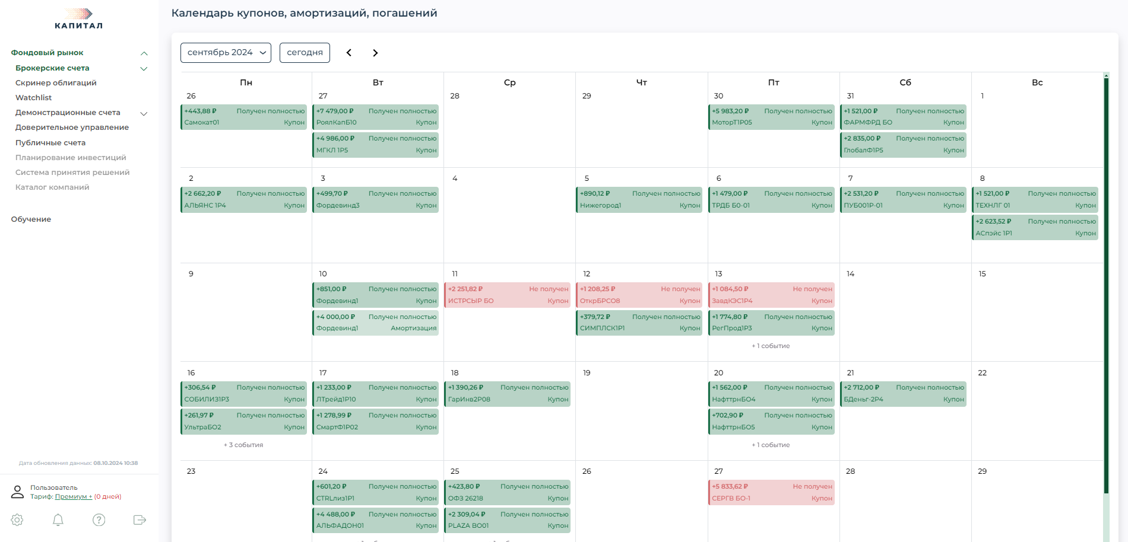Open Планирование инвестиций
The width and height of the screenshot is (1128, 542).
point(70,157)
